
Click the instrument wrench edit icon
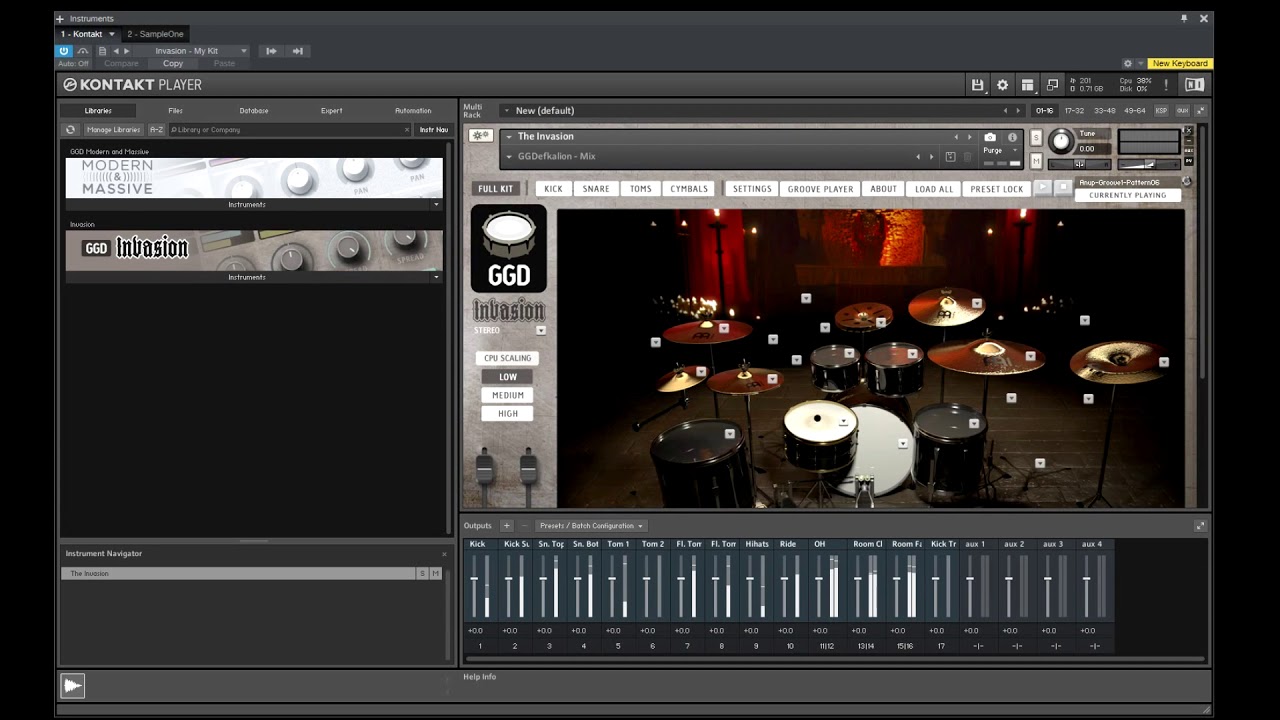coord(481,136)
